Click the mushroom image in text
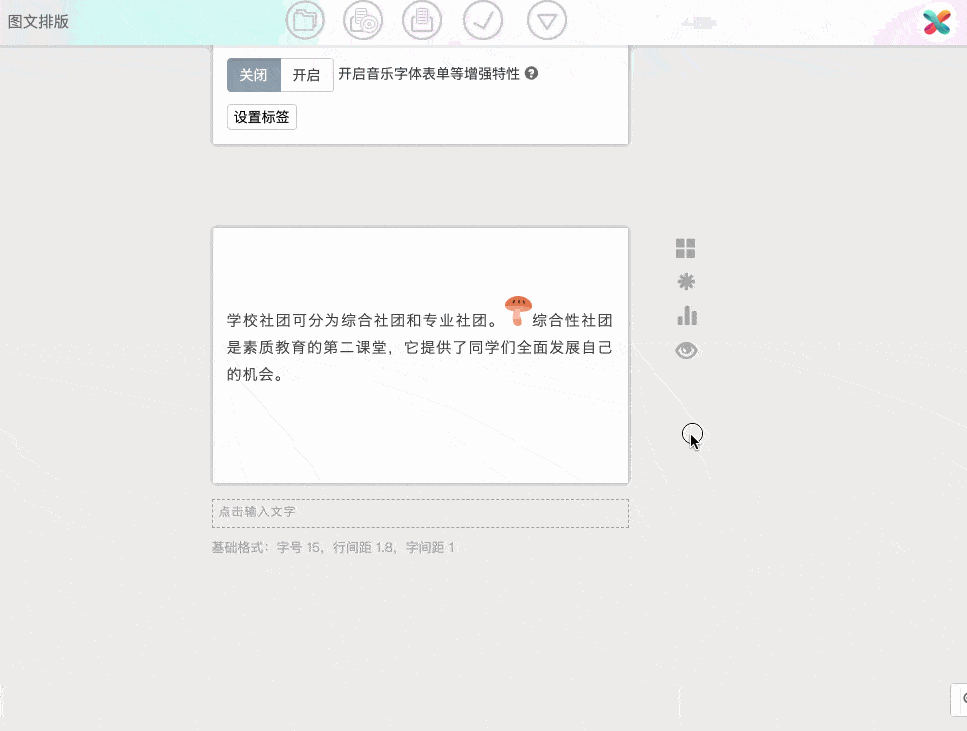The width and height of the screenshot is (967, 731). click(518, 311)
